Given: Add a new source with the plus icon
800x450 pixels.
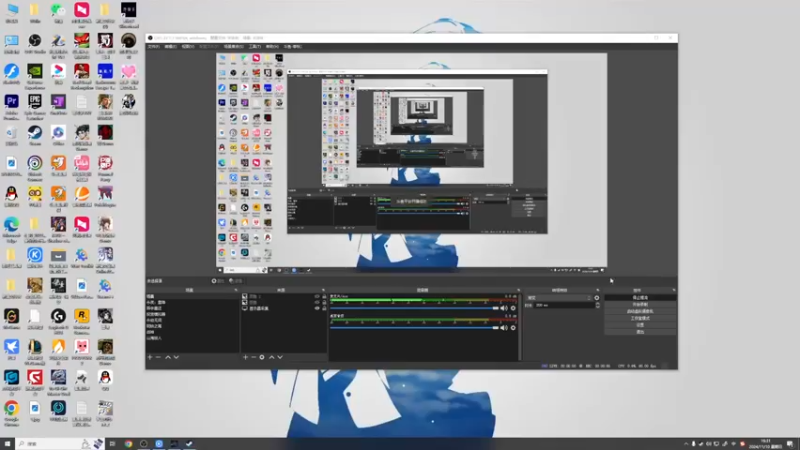Looking at the screenshot, I should (x=245, y=357).
